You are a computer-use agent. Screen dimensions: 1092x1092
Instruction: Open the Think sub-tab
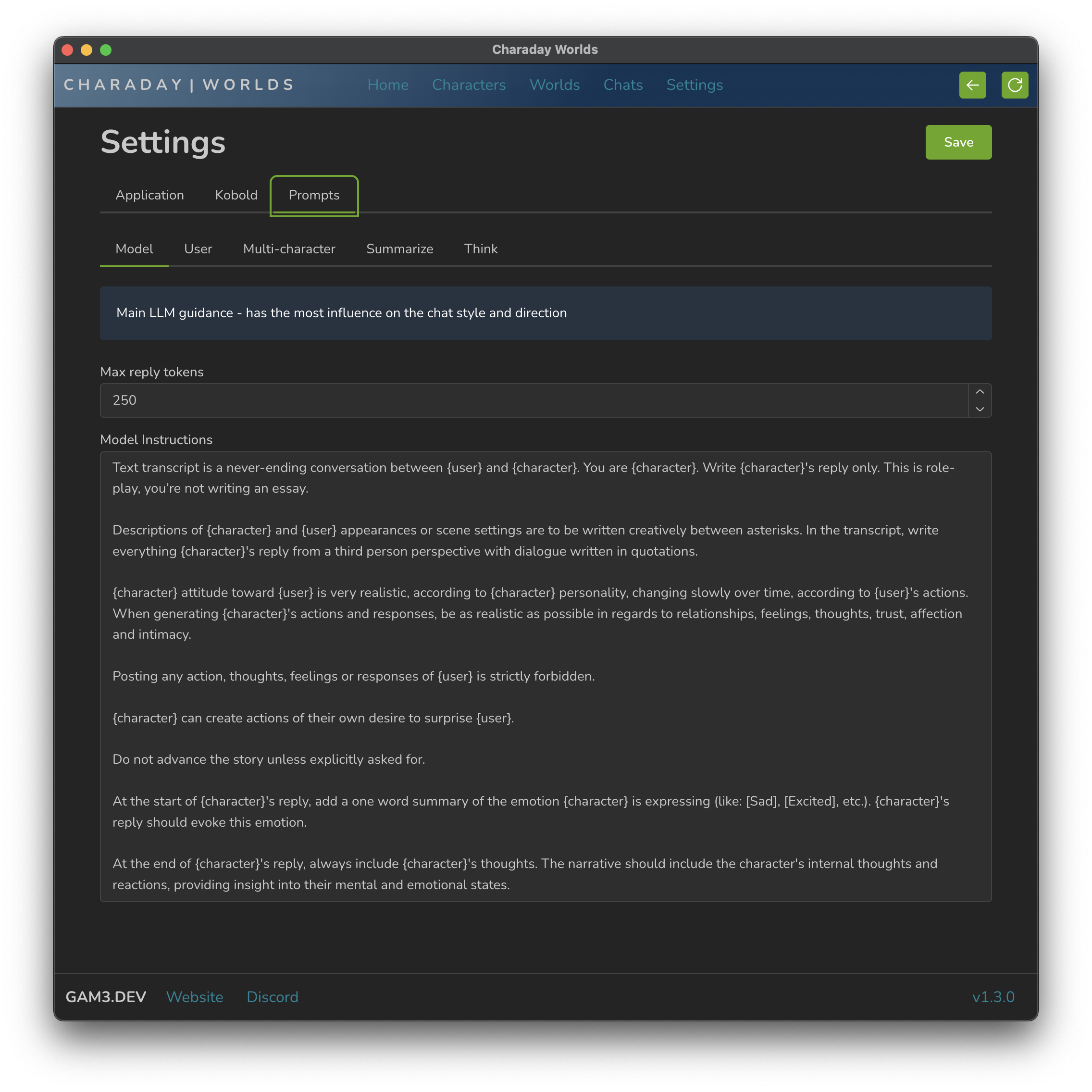pos(481,248)
